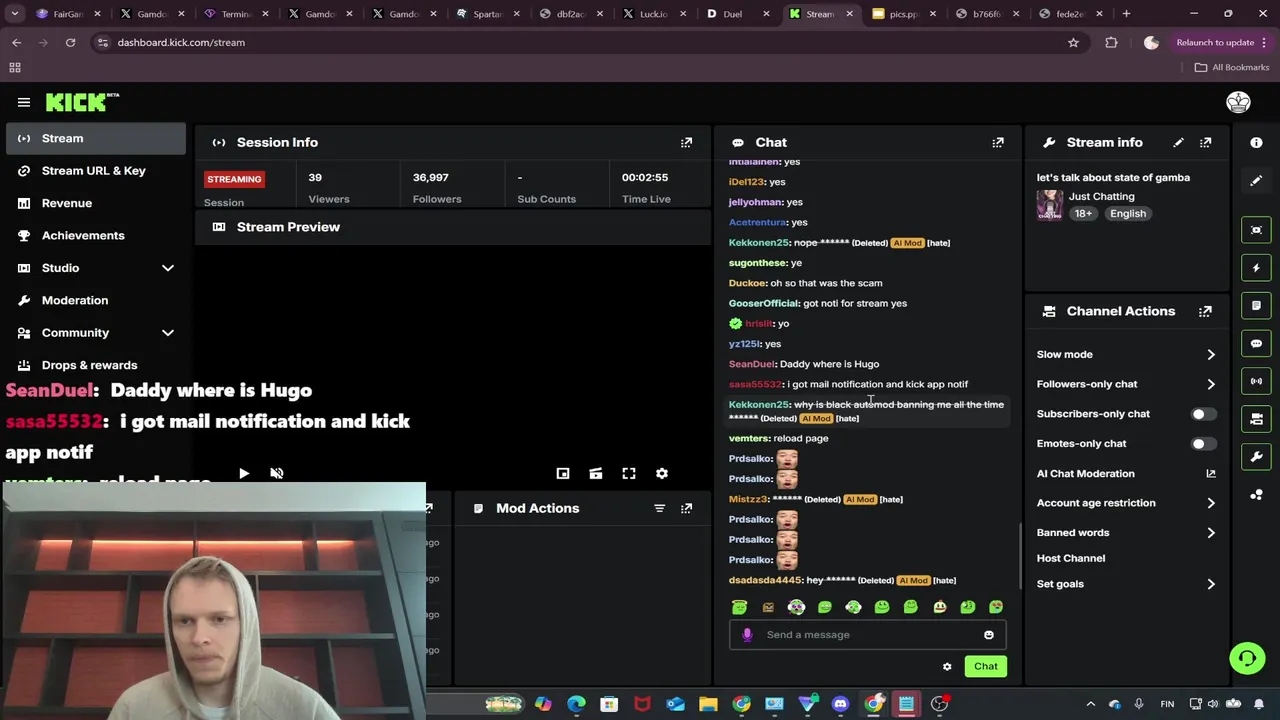The image size is (1280, 720).
Task: Pop out the Channel Actions panel
Action: [1205, 311]
